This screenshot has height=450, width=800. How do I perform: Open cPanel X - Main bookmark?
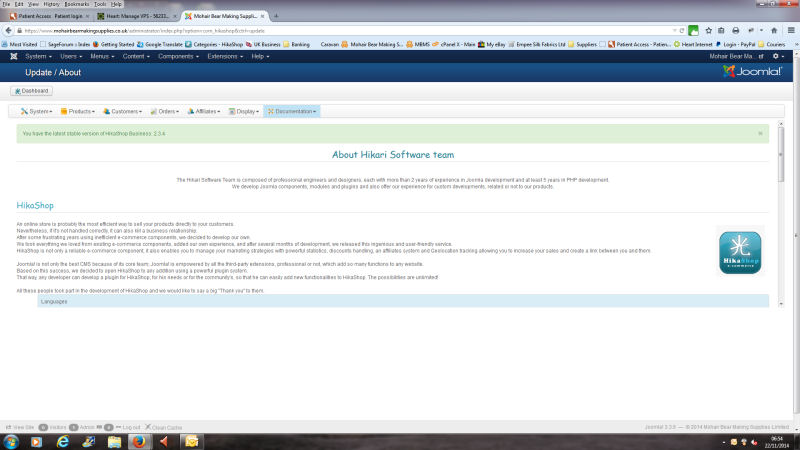click(454, 44)
